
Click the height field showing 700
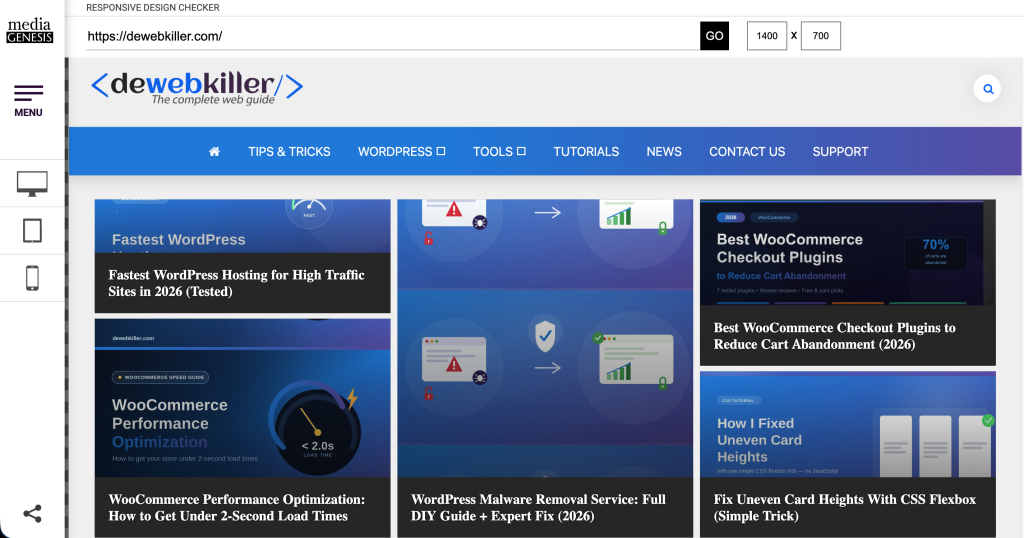click(821, 36)
